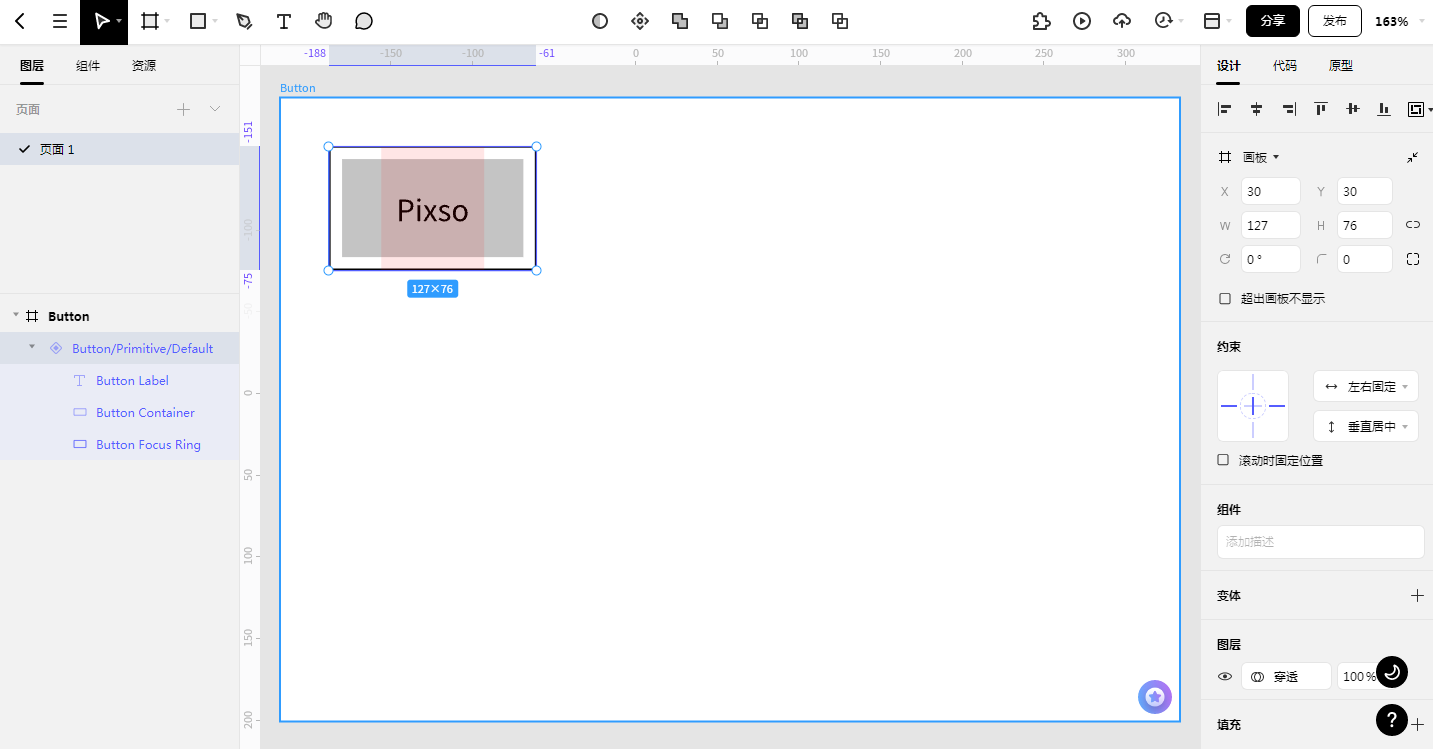The image size is (1433, 749).
Task: Open the 左右固定 horizontal constraint dropdown
Action: pyautogui.click(x=1366, y=386)
